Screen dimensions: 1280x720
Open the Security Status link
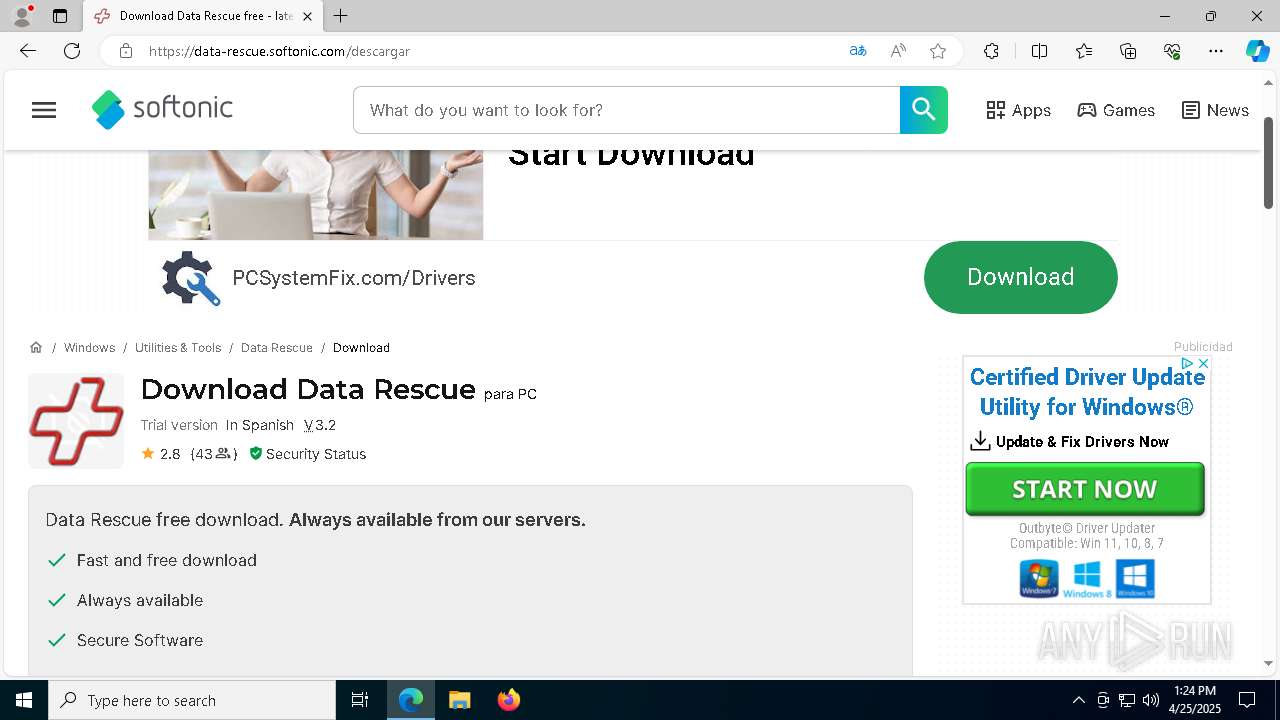click(x=307, y=454)
